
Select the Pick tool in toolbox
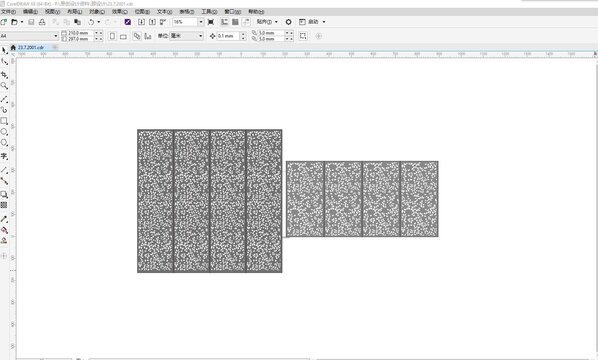(4, 50)
